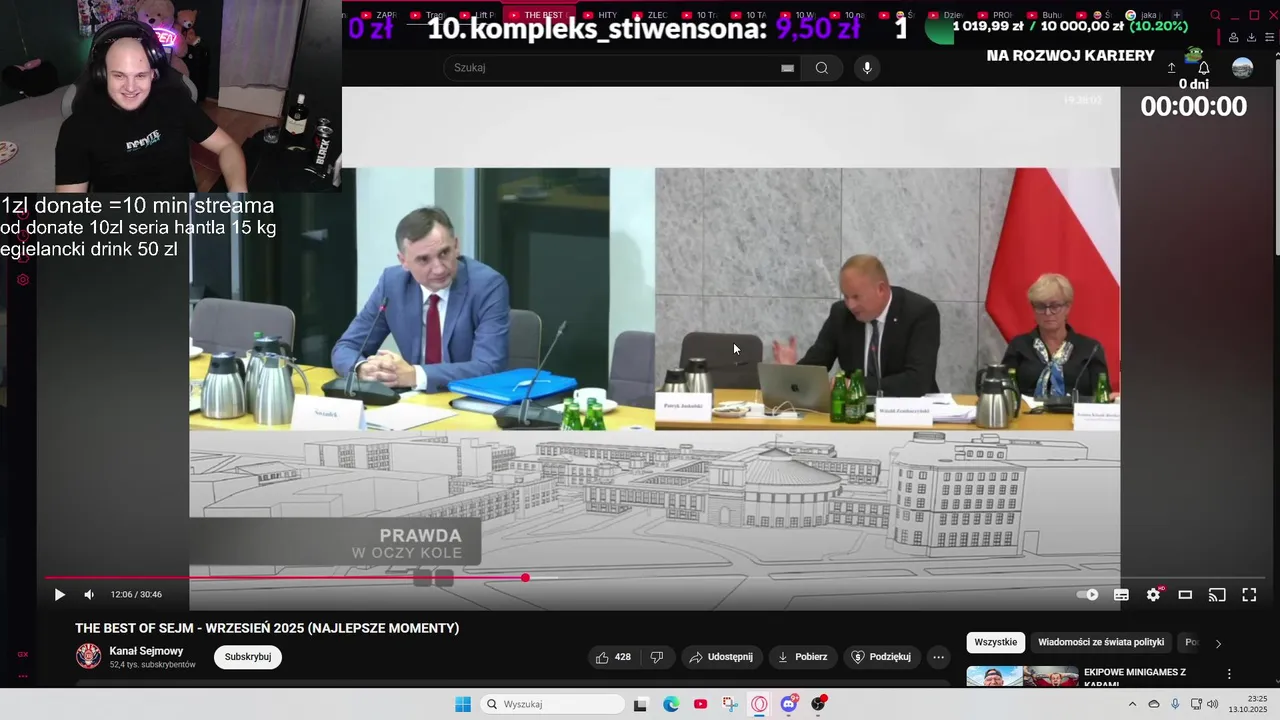Open the Windows Start menu
The width and height of the screenshot is (1280, 720).
[463, 704]
